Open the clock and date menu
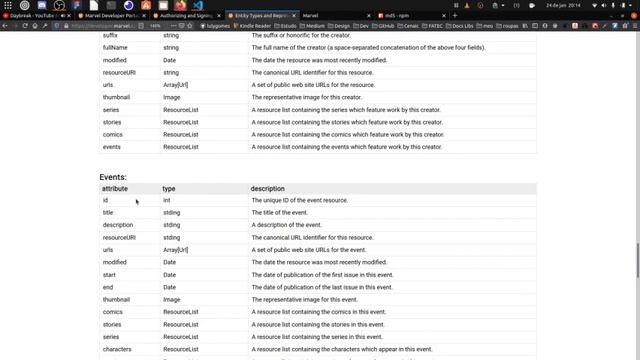The width and height of the screenshot is (640, 360). click(563, 5)
